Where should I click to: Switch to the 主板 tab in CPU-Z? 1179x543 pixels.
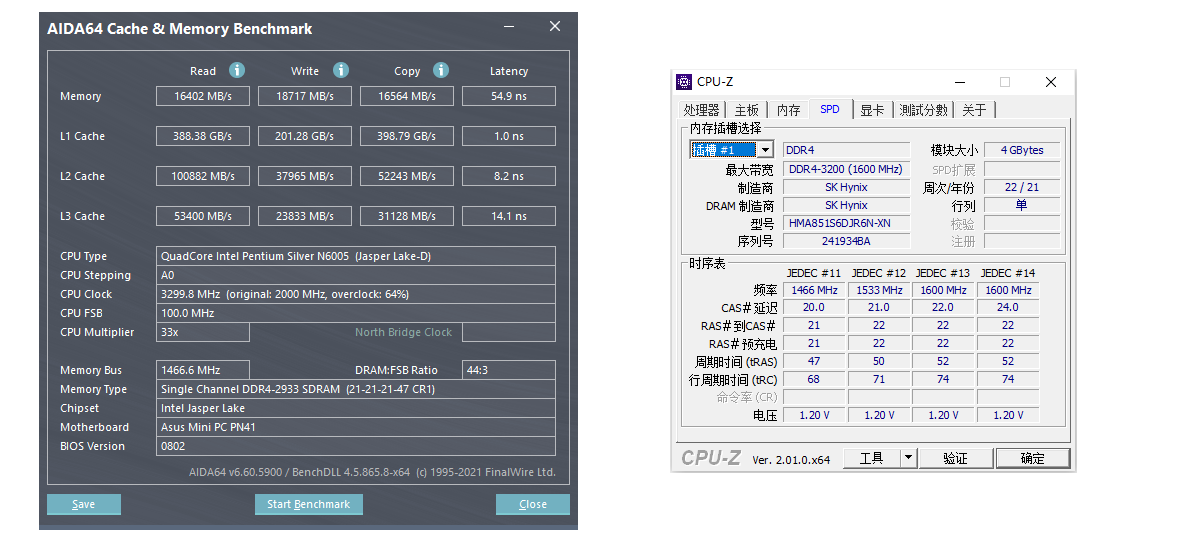tap(747, 111)
